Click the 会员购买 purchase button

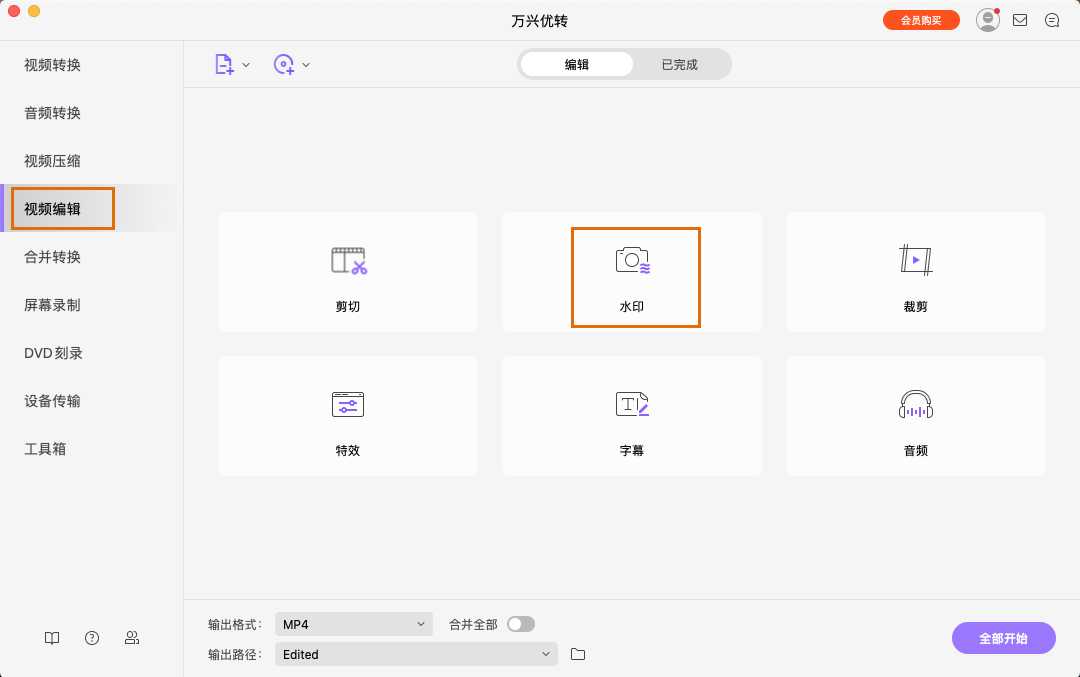pyautogui.click(x=921, y=19)
